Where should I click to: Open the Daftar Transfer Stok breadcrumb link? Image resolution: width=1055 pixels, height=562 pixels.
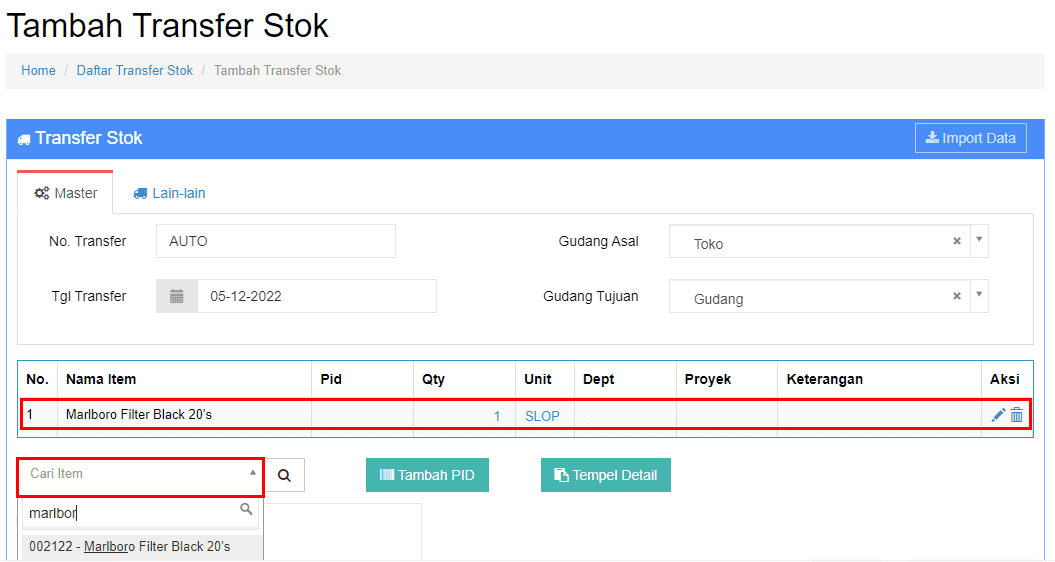click(x=135, y=71)
